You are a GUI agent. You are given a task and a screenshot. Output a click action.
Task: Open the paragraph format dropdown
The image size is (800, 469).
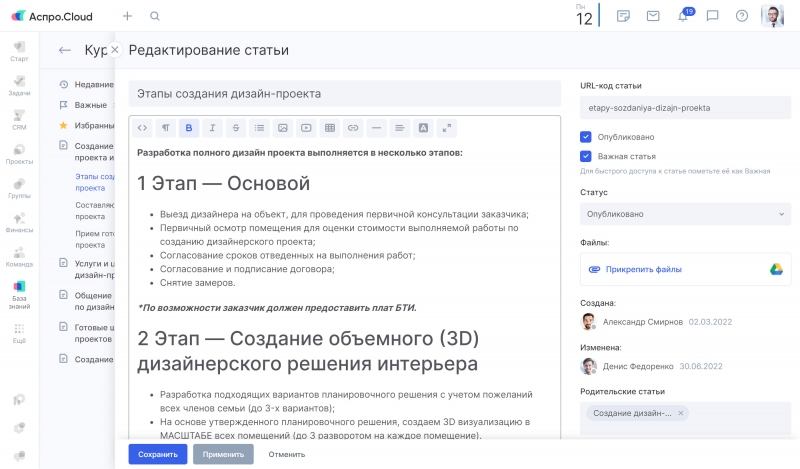pos(165,128)
